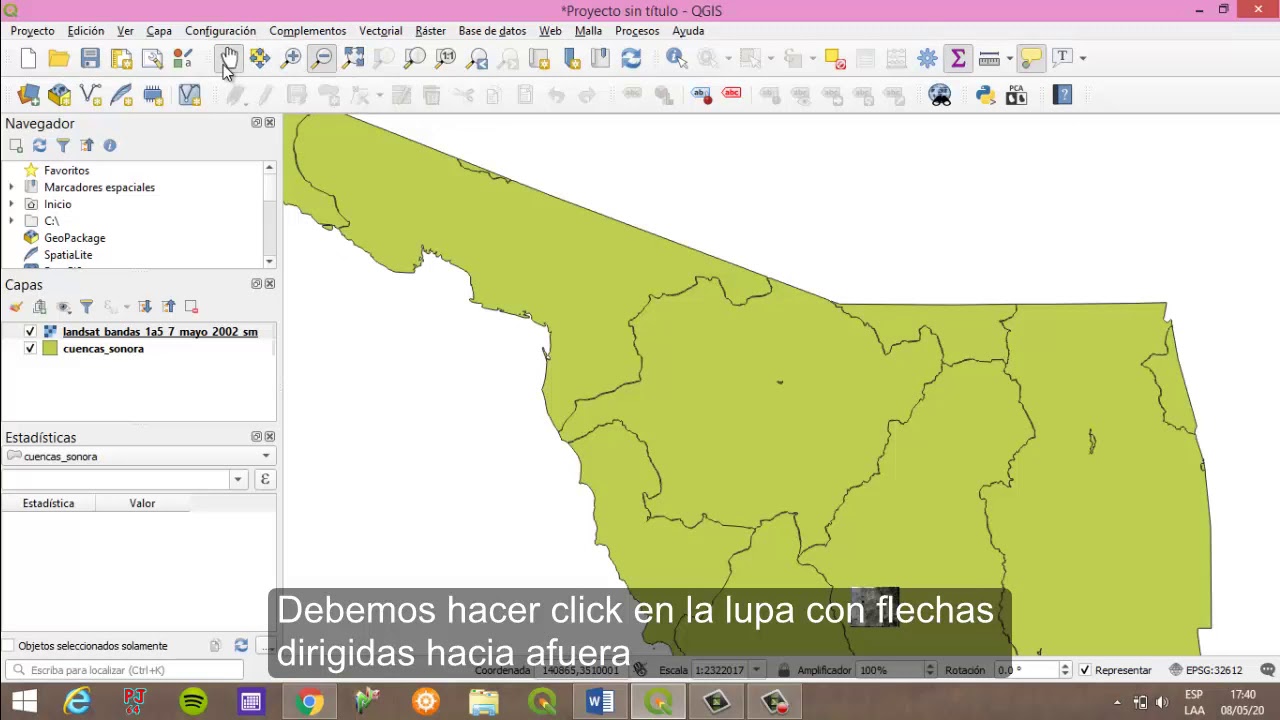
Task: Open the Style Manager icon
Action: point(183,58)
